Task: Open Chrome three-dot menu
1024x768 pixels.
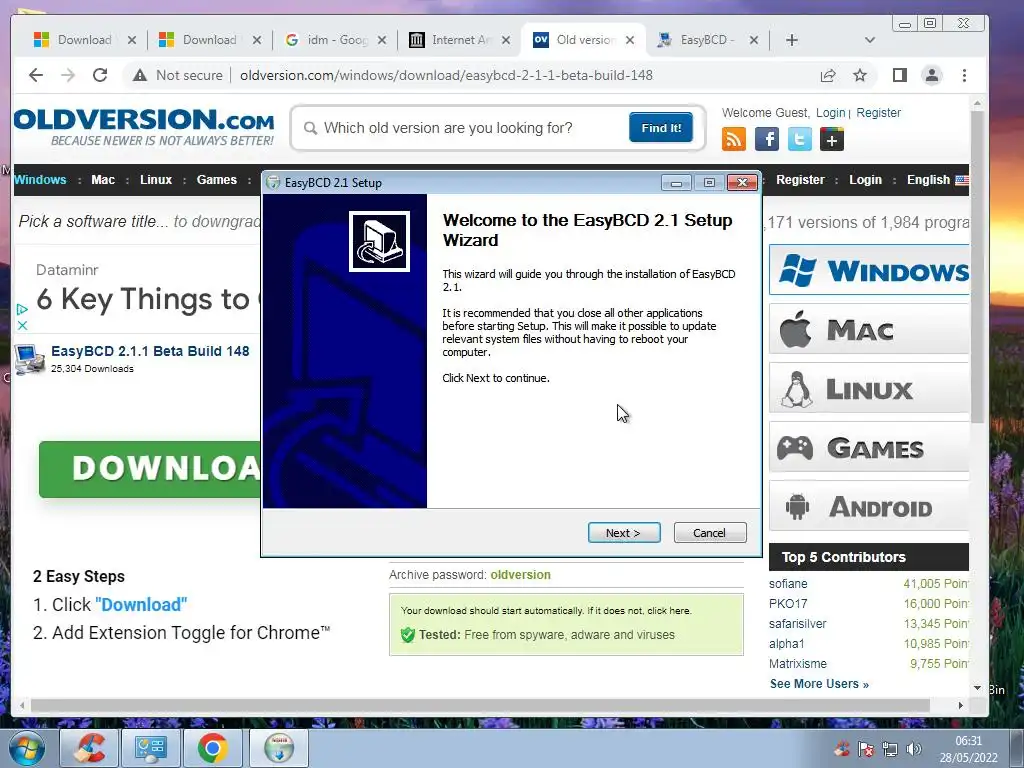Action: 964,76
